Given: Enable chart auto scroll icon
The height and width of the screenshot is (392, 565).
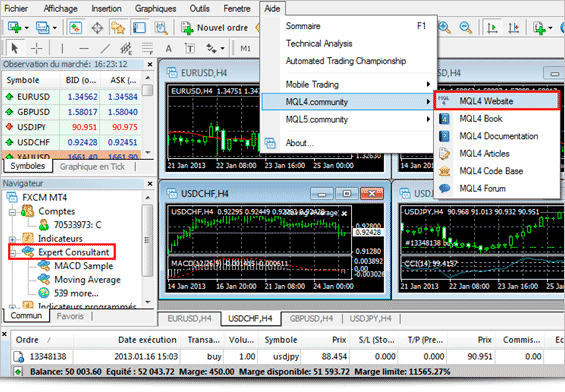Looking at the screenshot, I should (492, 27).
